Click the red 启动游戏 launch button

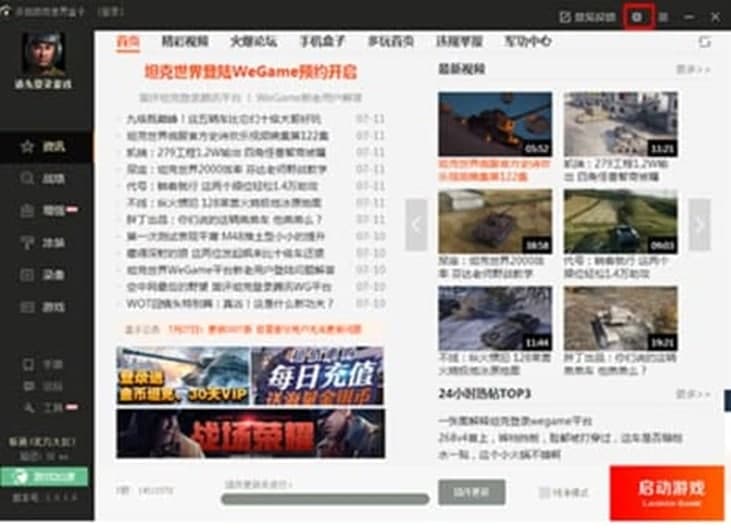[667, 493]
